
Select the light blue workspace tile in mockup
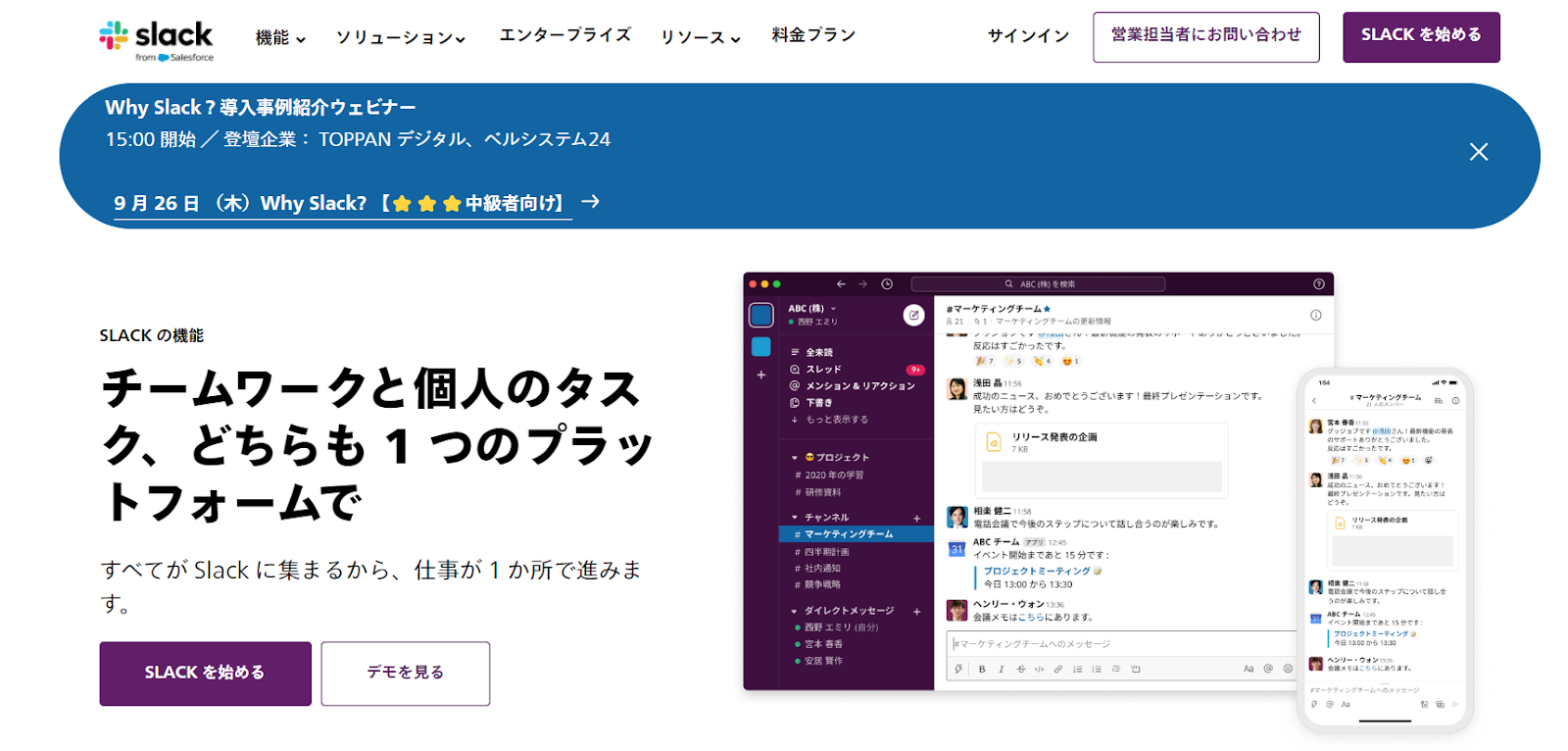(x=760, y=347)
